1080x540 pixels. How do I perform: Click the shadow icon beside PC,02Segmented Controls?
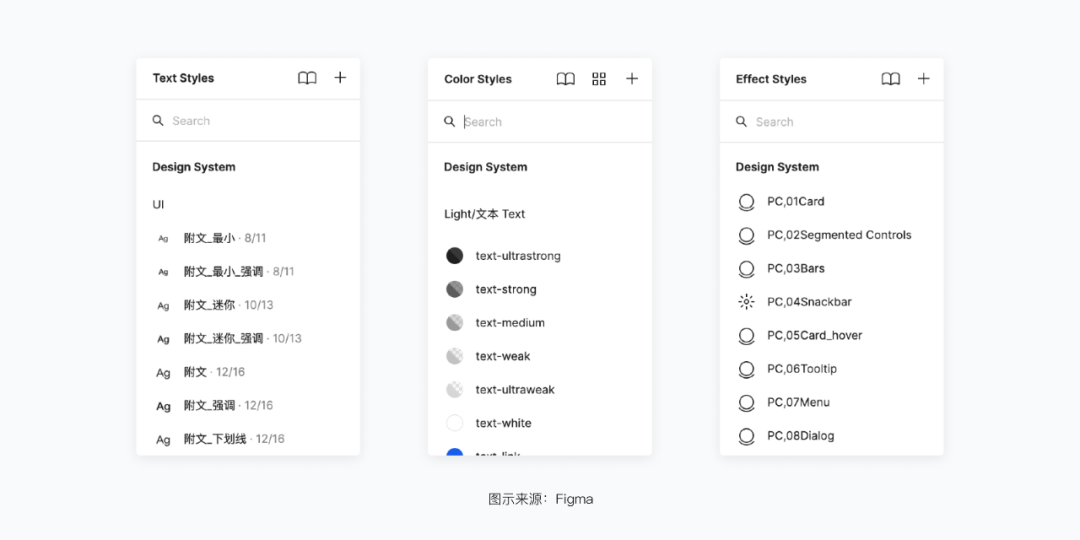point(746,236)
